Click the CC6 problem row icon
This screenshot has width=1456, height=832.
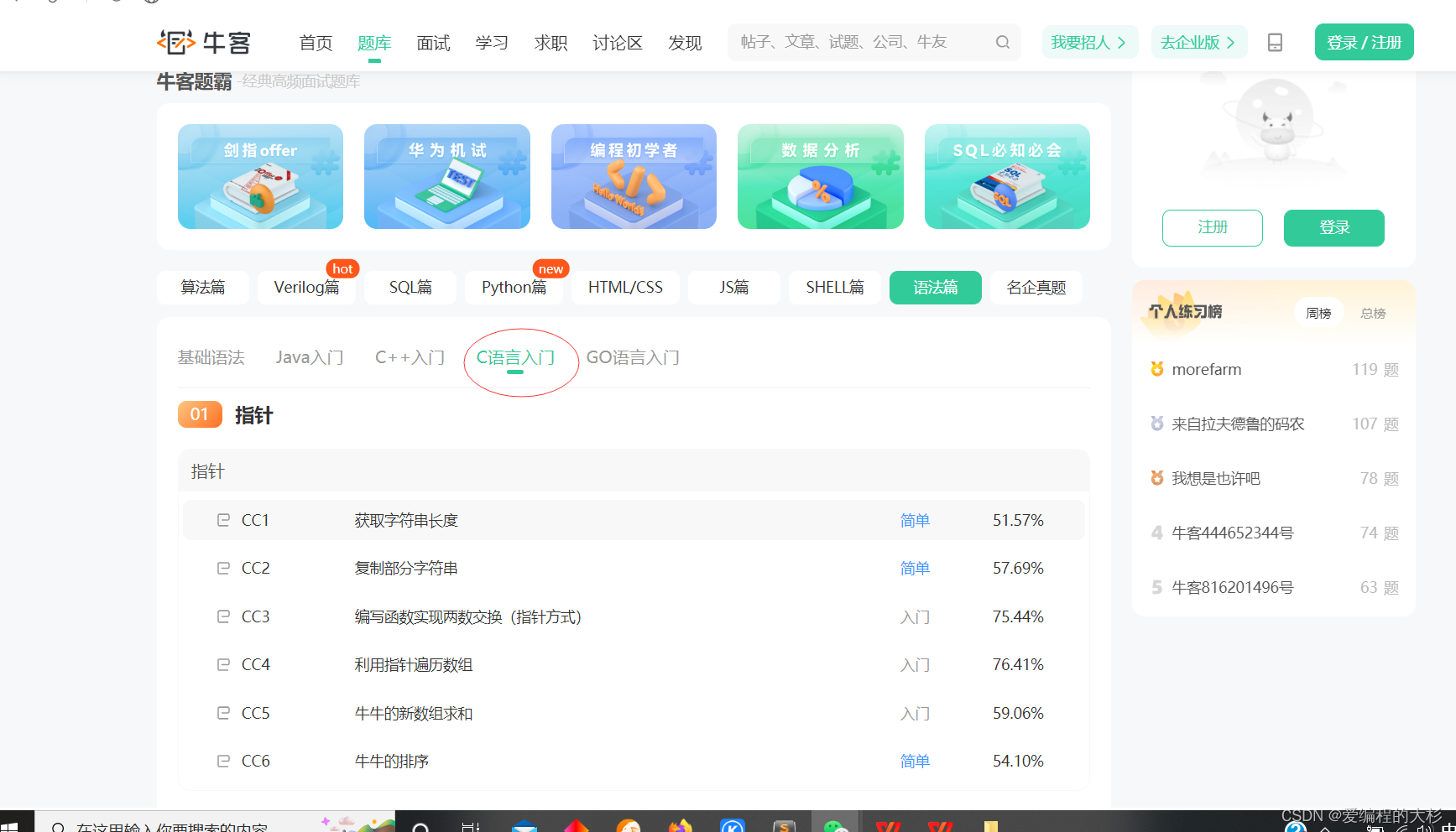pyautogui.click(x=223, y=761)
